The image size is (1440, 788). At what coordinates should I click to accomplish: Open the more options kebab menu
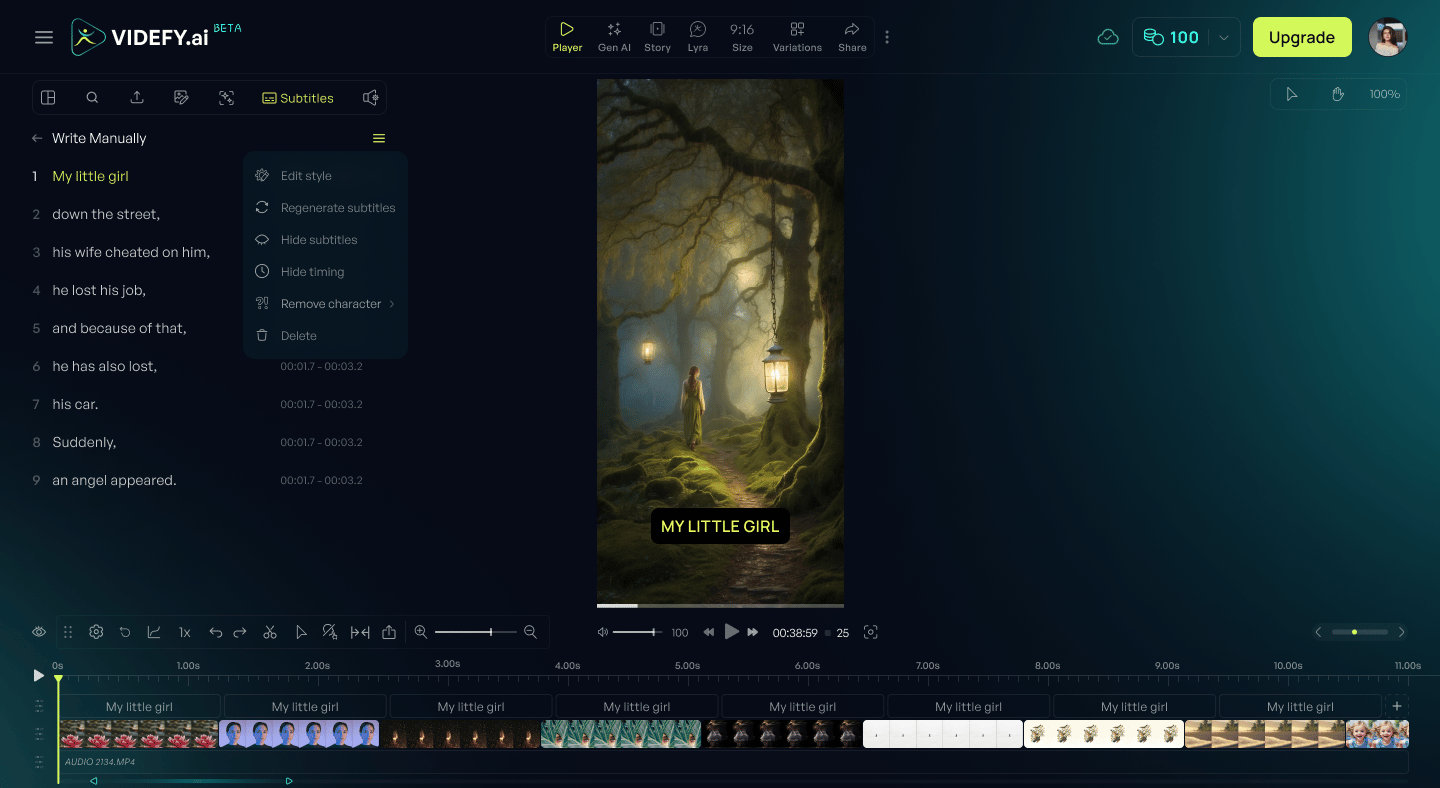click(x=887, y=37)
